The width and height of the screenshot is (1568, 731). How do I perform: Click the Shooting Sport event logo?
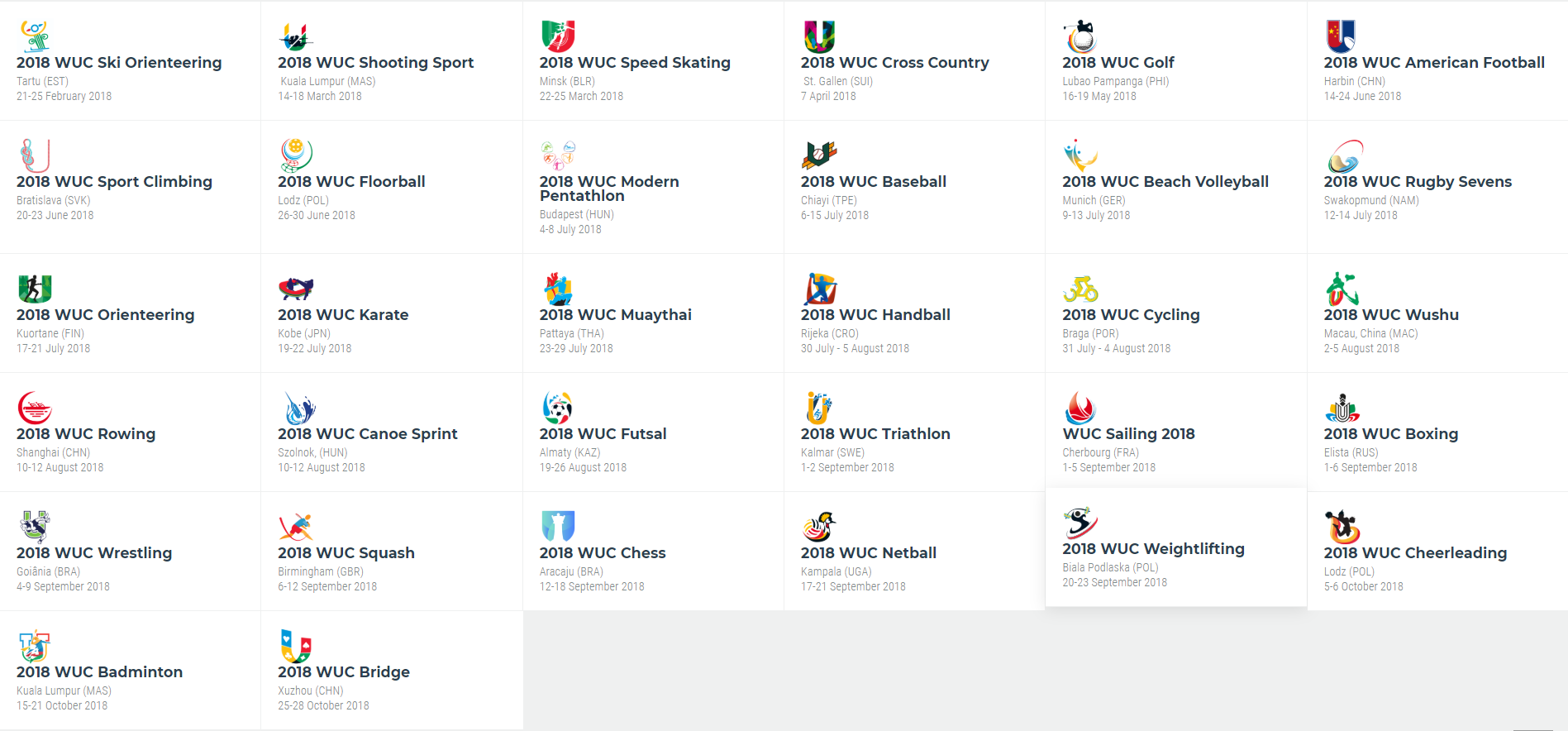pos(296,36)
